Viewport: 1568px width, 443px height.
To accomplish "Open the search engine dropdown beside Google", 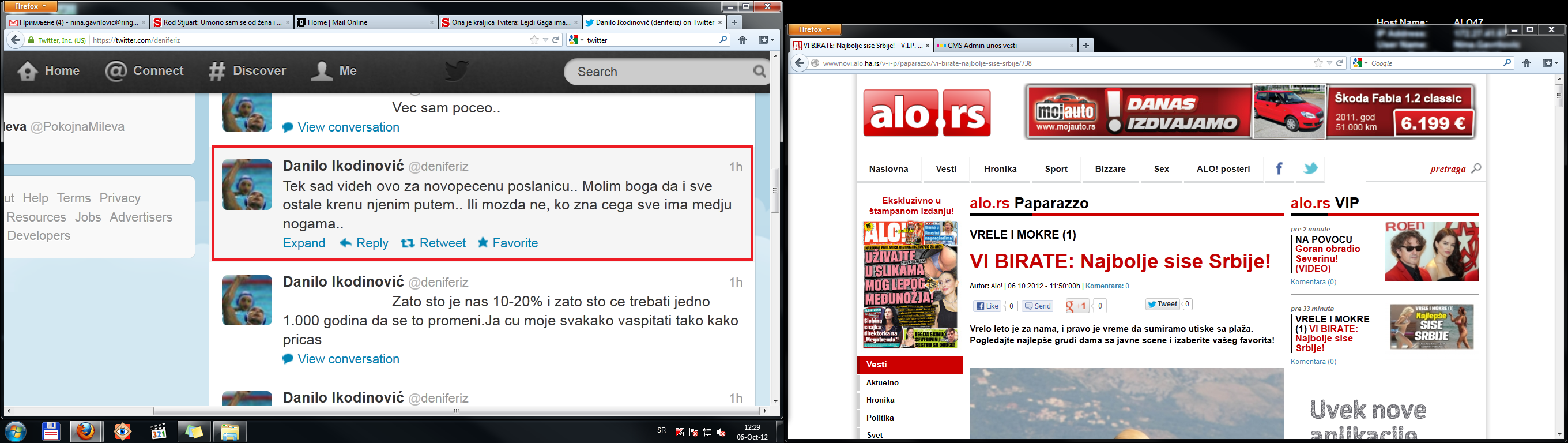I will [x=1360, y=63].
